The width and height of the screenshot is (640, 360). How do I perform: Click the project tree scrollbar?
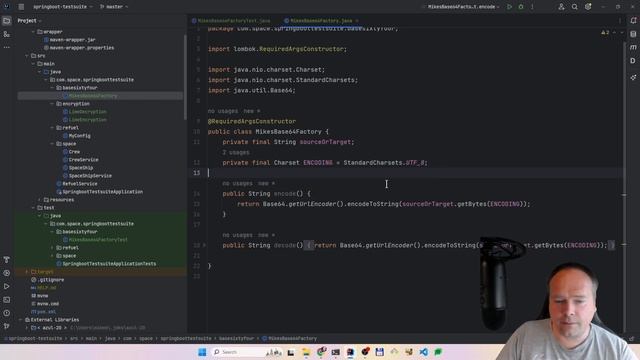[x=185, y=78]
